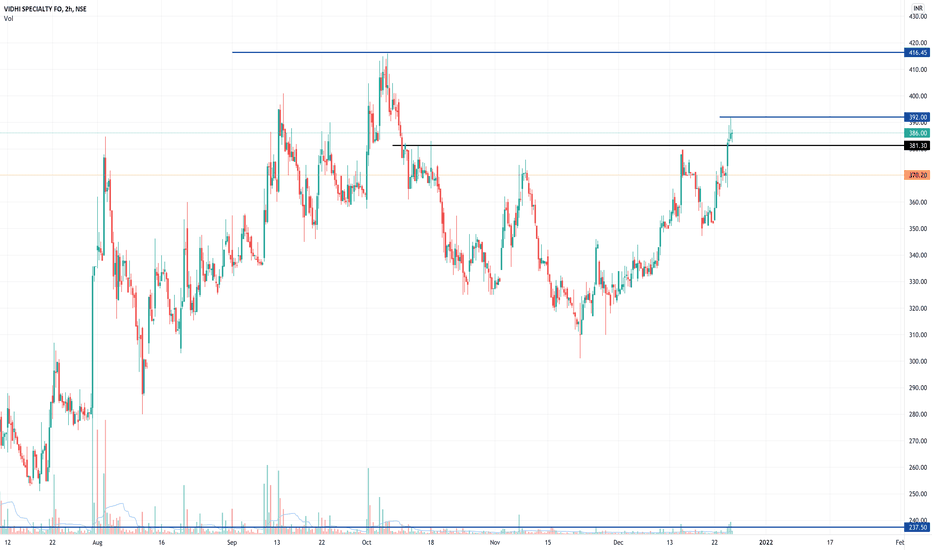Click the 340.00 value on the price axis
This screenshot has height=550, width=932.
[918, 256]
